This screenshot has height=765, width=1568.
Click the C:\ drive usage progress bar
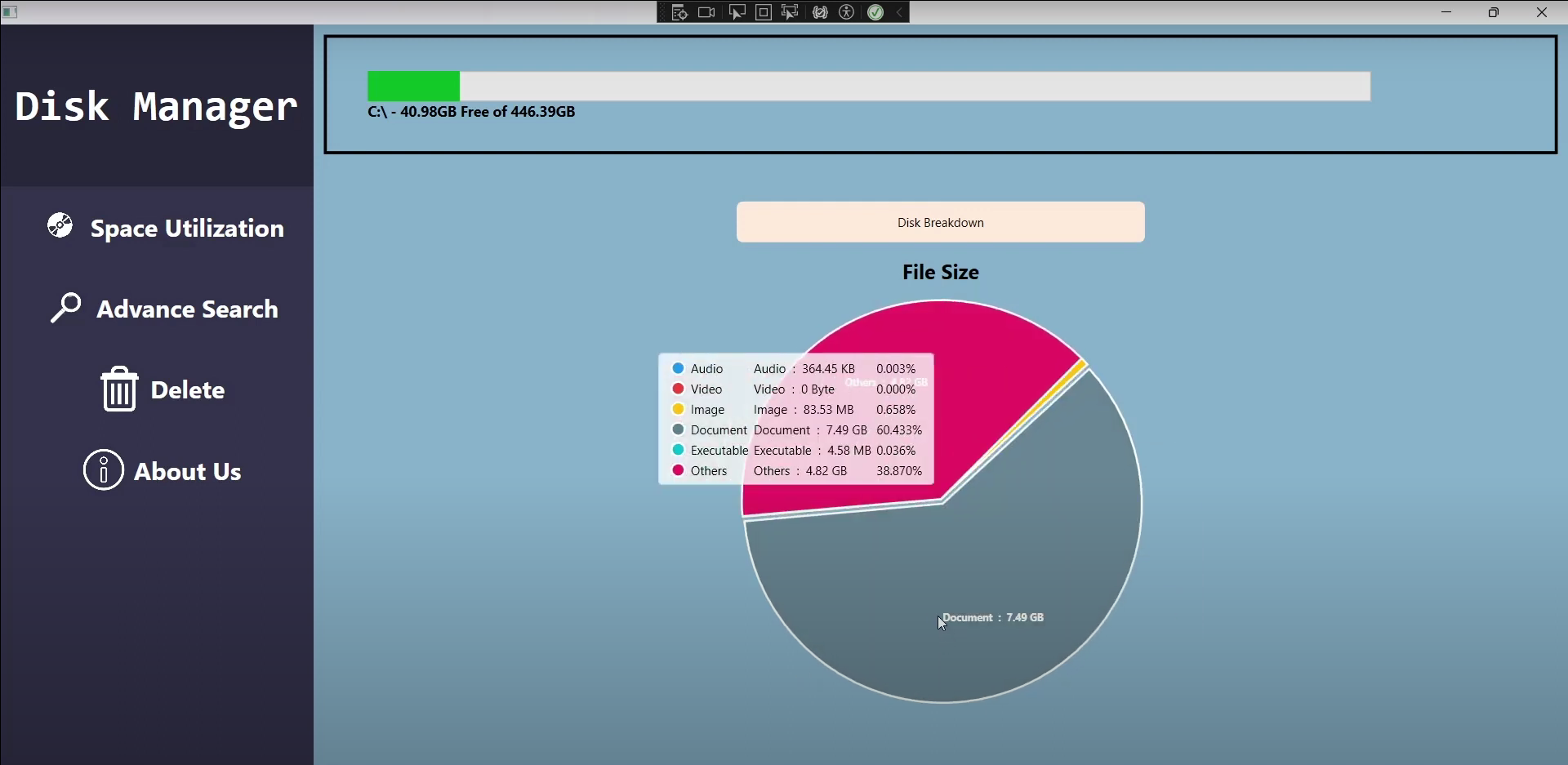tap(869, 87)
